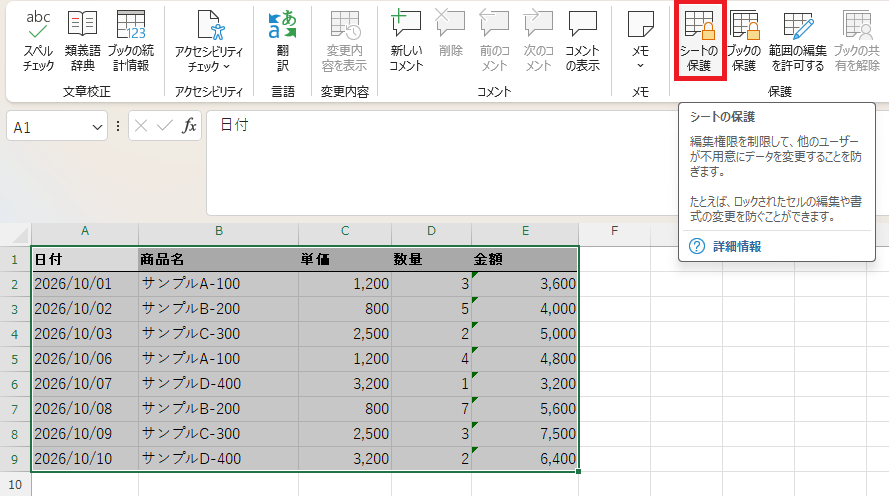Viewport: 889px width, 496px height.
Task: Cancel formula entry with the X button
Action: coord(141,126)
